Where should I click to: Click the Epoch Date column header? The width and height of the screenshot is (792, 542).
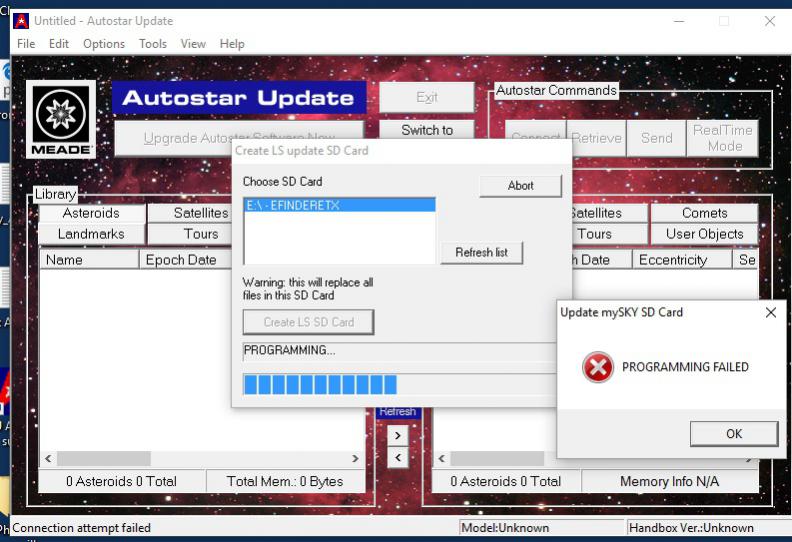coord(185,260)
